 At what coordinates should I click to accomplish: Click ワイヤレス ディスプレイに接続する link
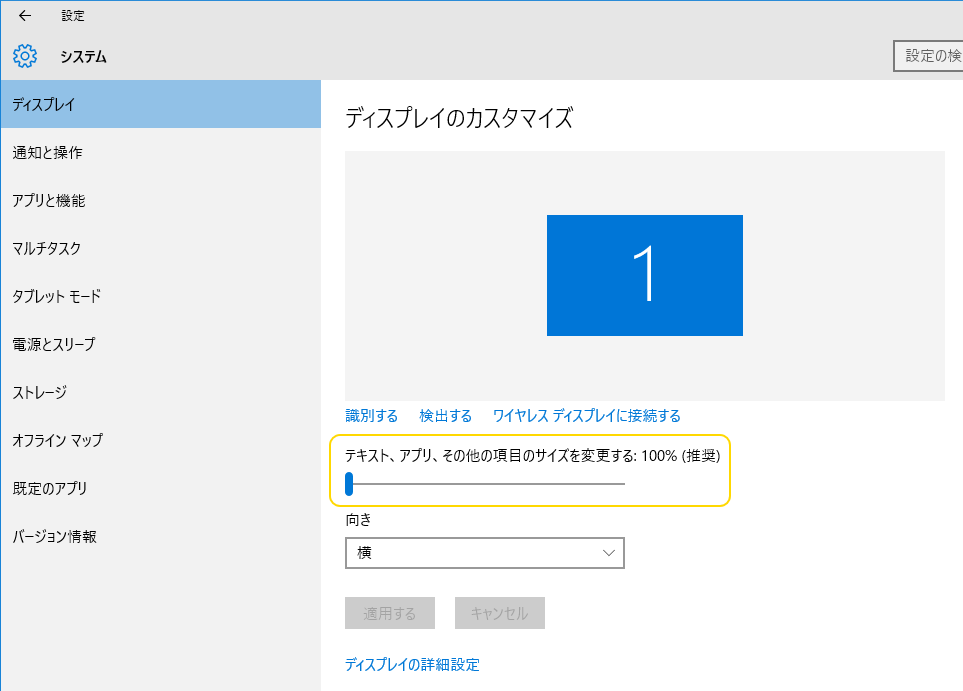point(587,416)
